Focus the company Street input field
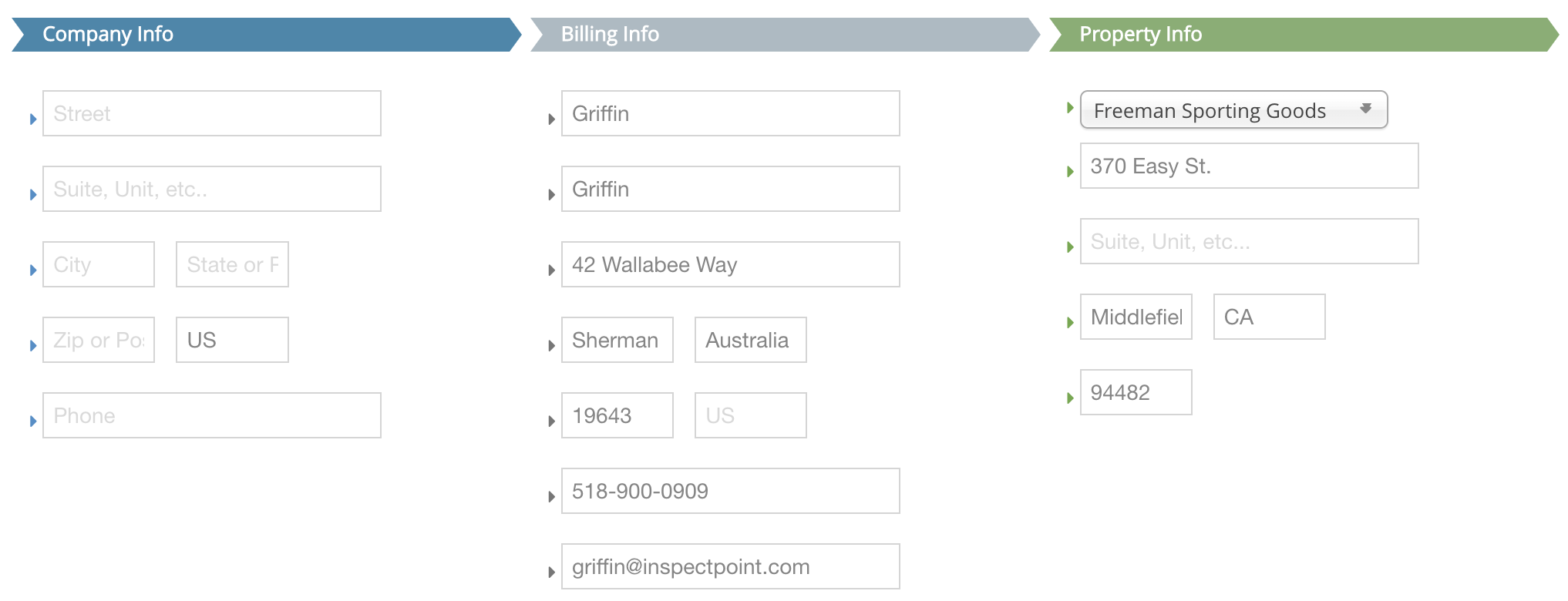 point(212,113)
